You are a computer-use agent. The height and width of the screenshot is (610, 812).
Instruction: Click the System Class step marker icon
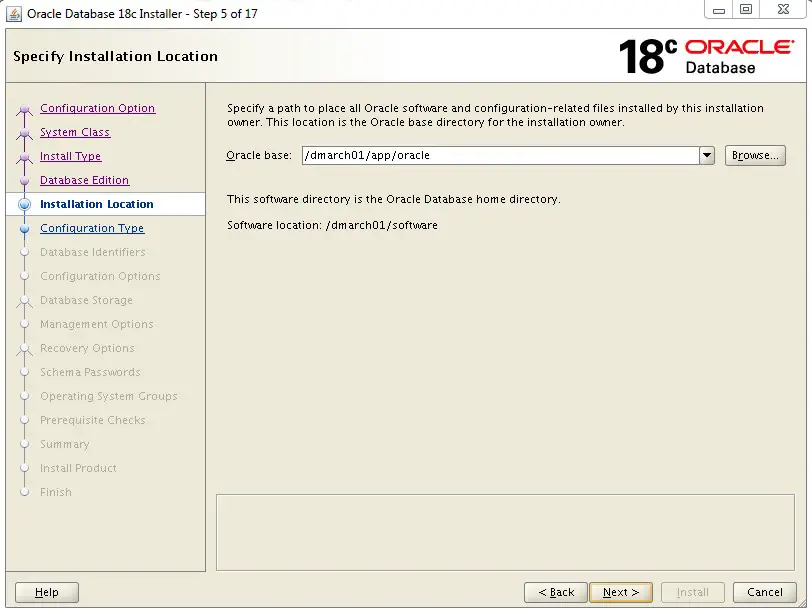tap(24, 133)
